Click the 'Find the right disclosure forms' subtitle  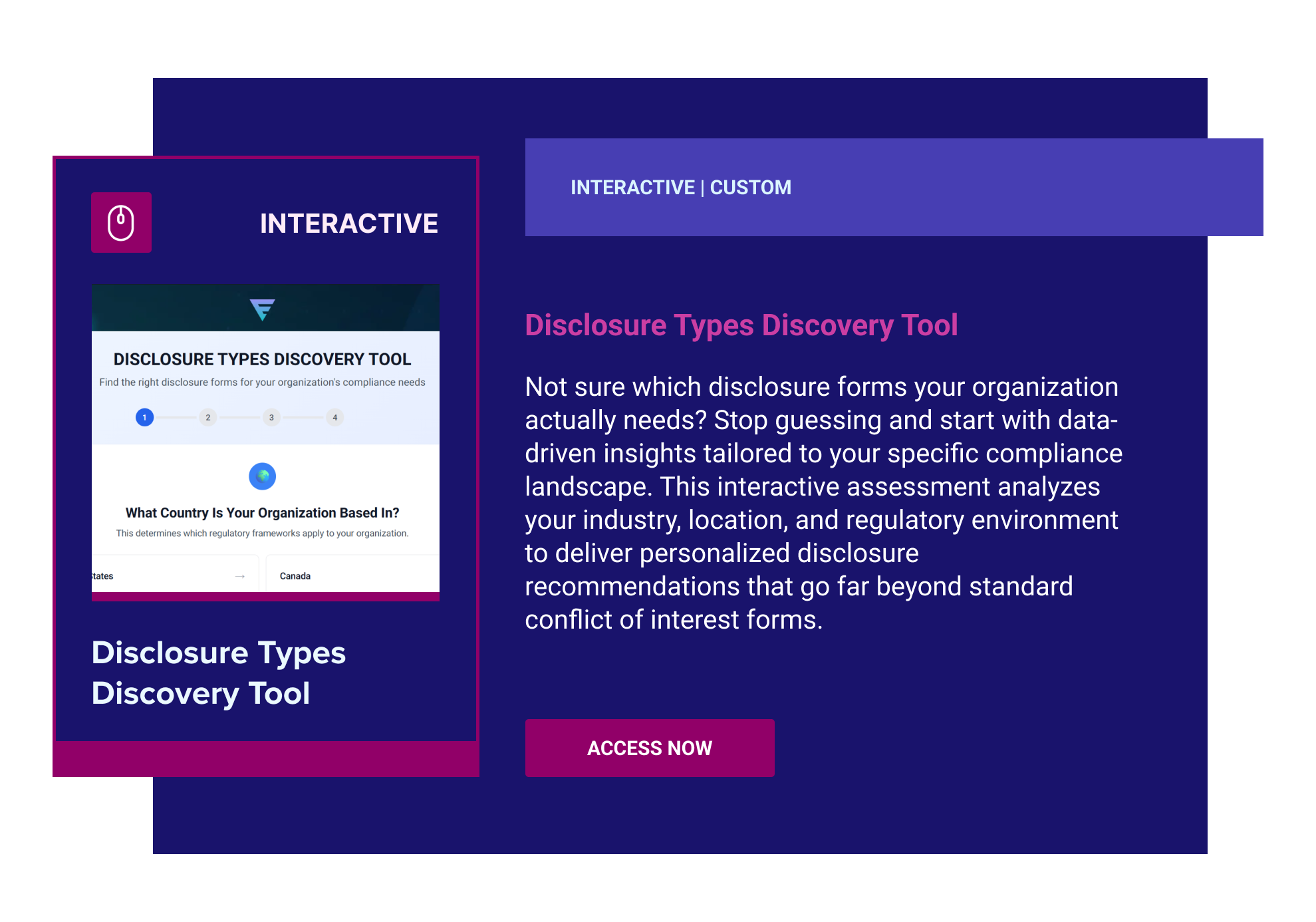(x=263, y=383)
